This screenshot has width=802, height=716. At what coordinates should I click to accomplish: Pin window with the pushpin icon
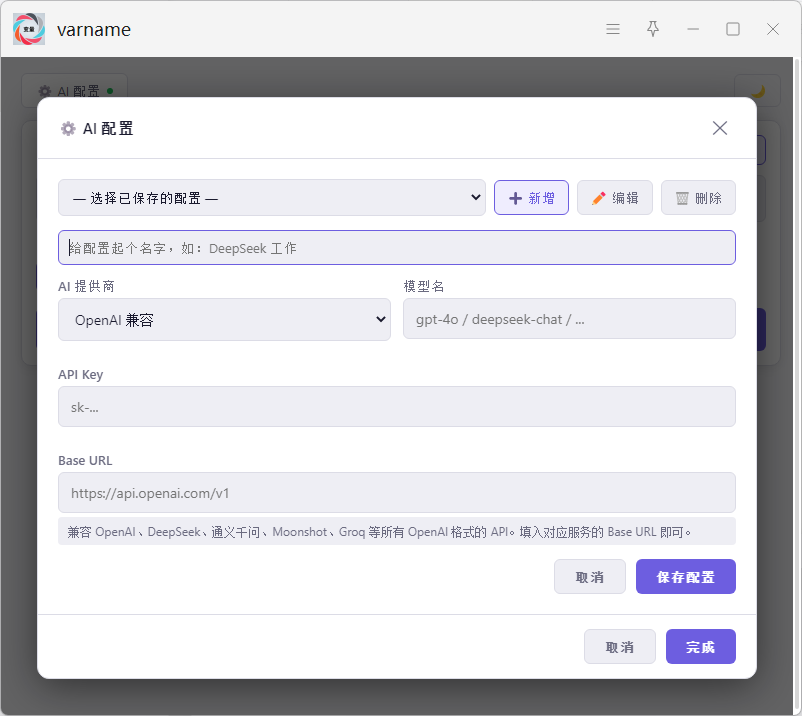[653, 29]
